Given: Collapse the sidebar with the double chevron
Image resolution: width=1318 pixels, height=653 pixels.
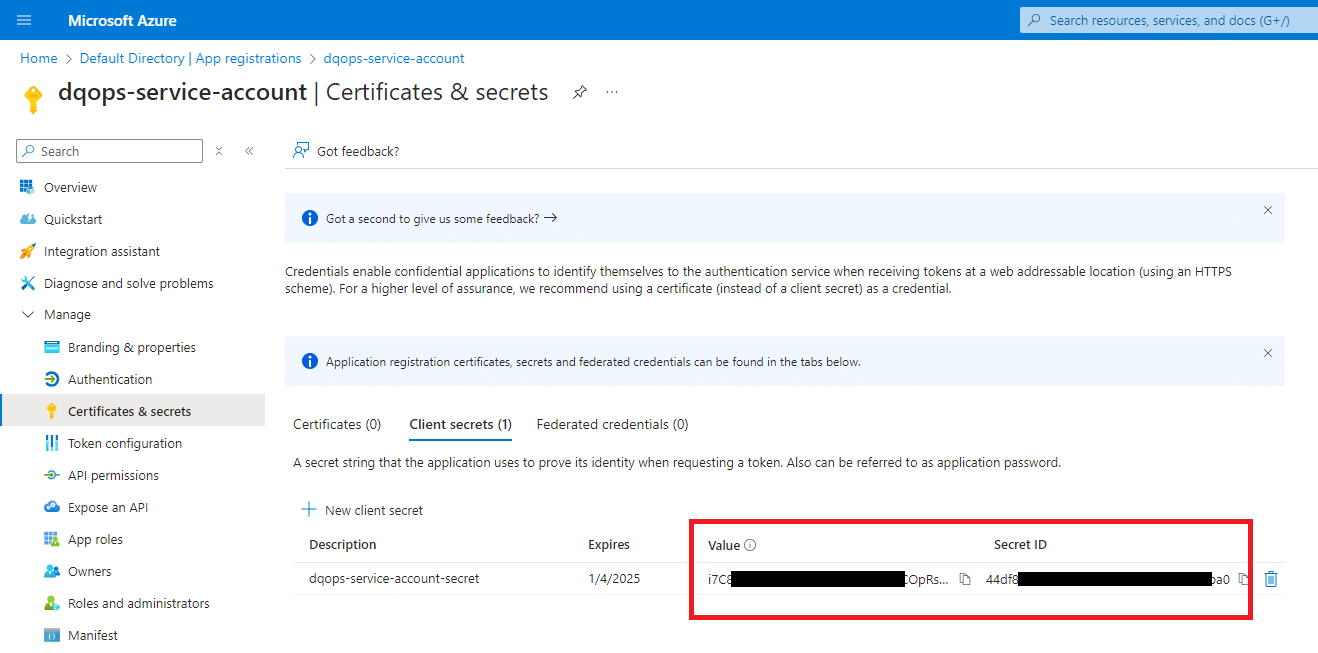Looking at the screenshot, I should pyautogui.click(x=249, y=151).
